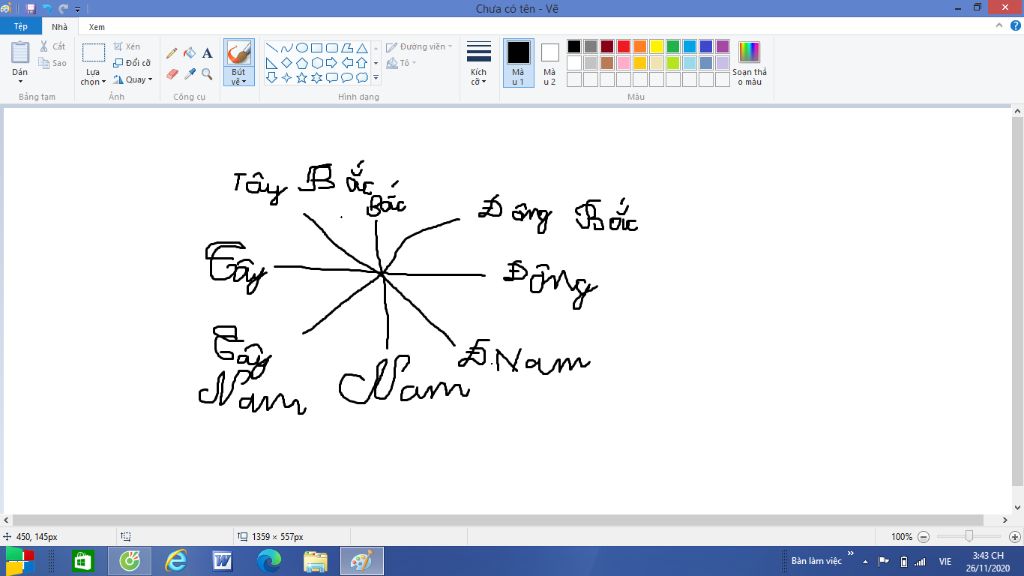
Task: Choose the diamond shape
Action: pyautogui.click(x=287, y=63)
